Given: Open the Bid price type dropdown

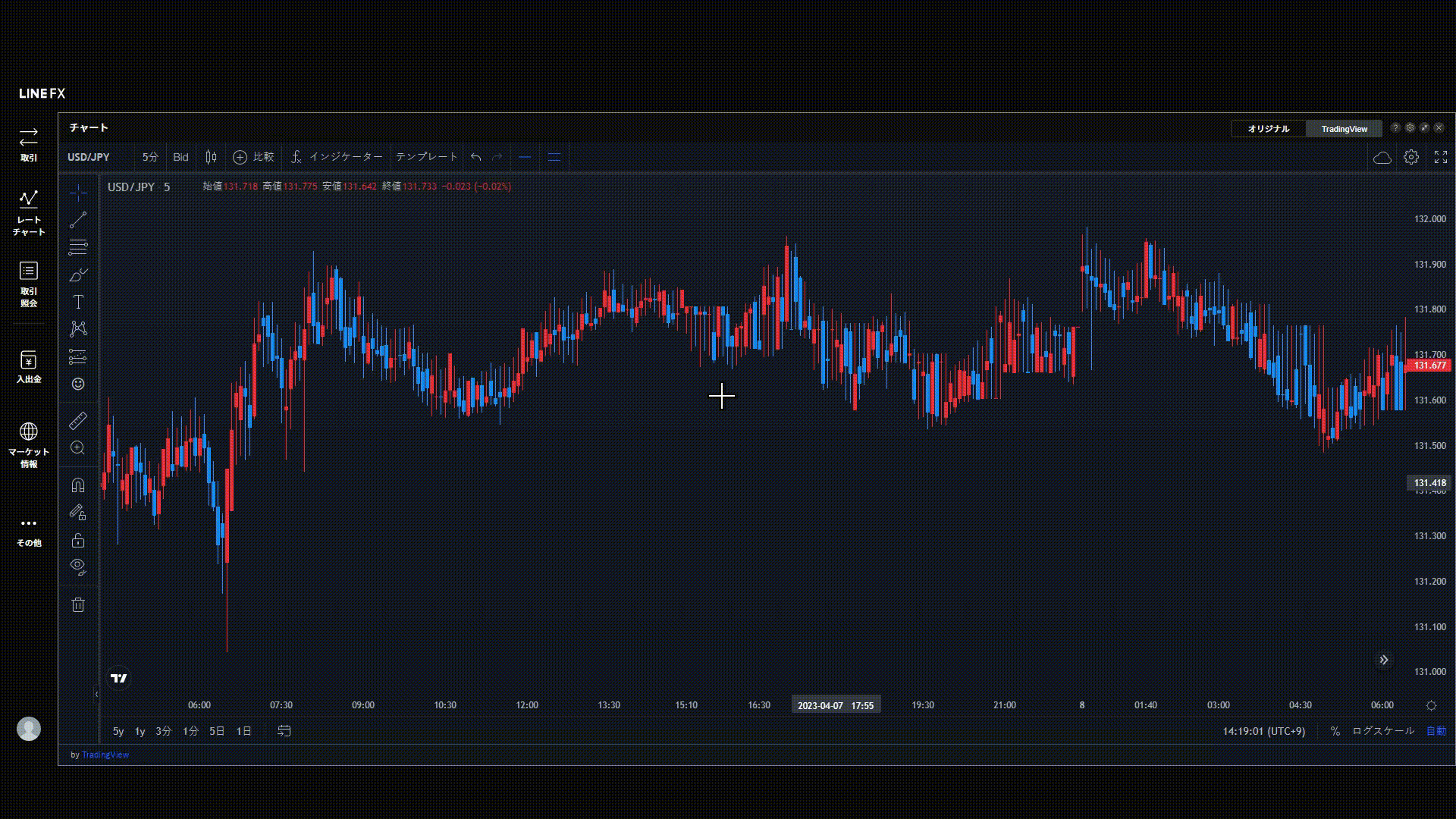Looking at the screenshot, I should pyautogui.click(x=180, y=157).
